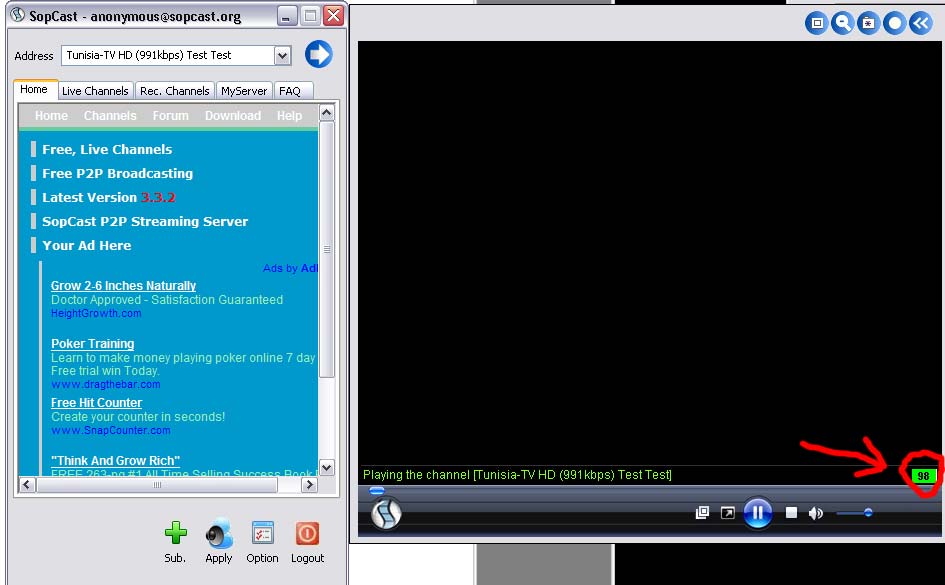Click the calendar-style icon above the player
Viewport: 945px width, 585px height.
(x=868, y=23)
